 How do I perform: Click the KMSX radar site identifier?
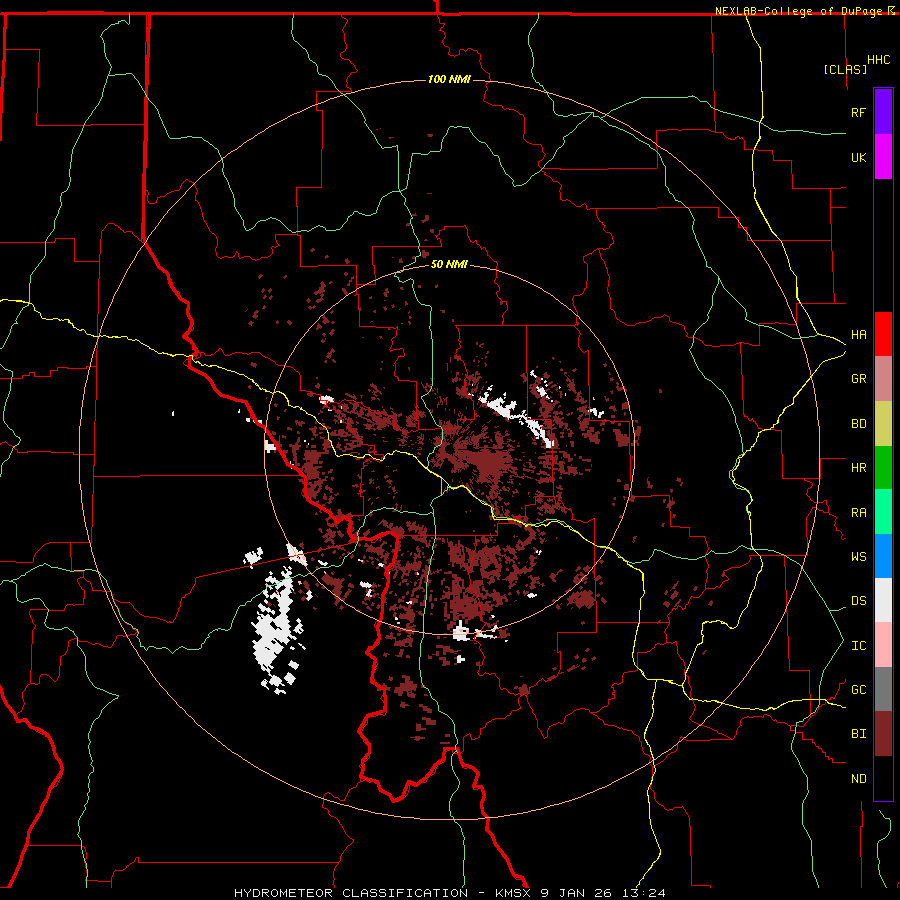point(514,893)
